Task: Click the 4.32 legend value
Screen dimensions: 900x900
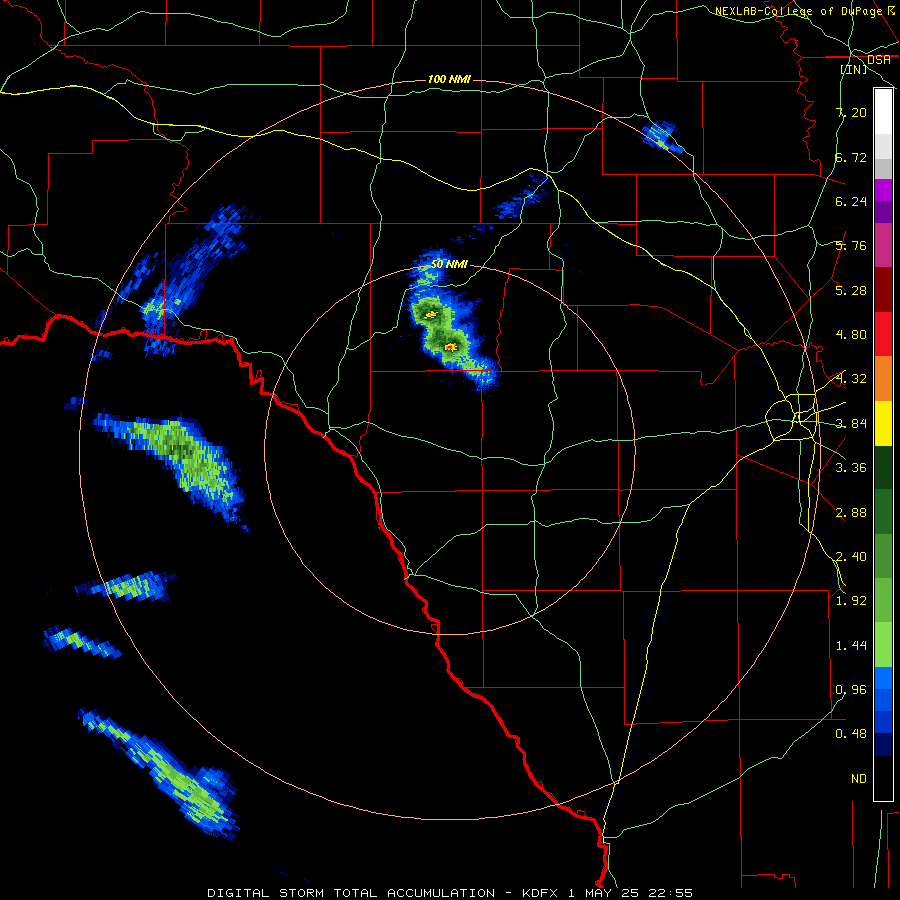Action: coord(851,379)
